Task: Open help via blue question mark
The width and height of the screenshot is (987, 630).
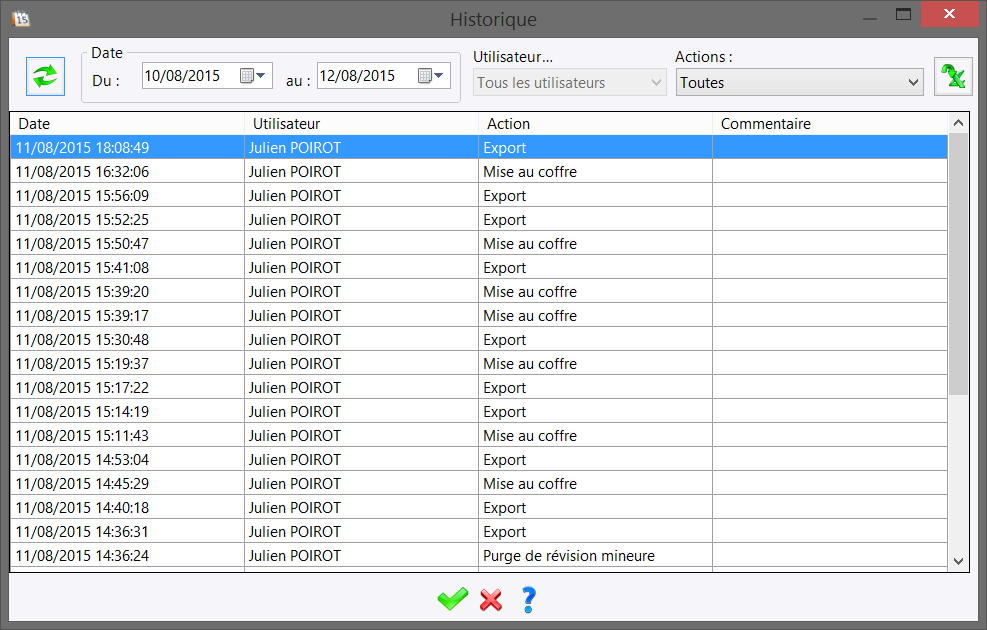Action: pos(529,600)
